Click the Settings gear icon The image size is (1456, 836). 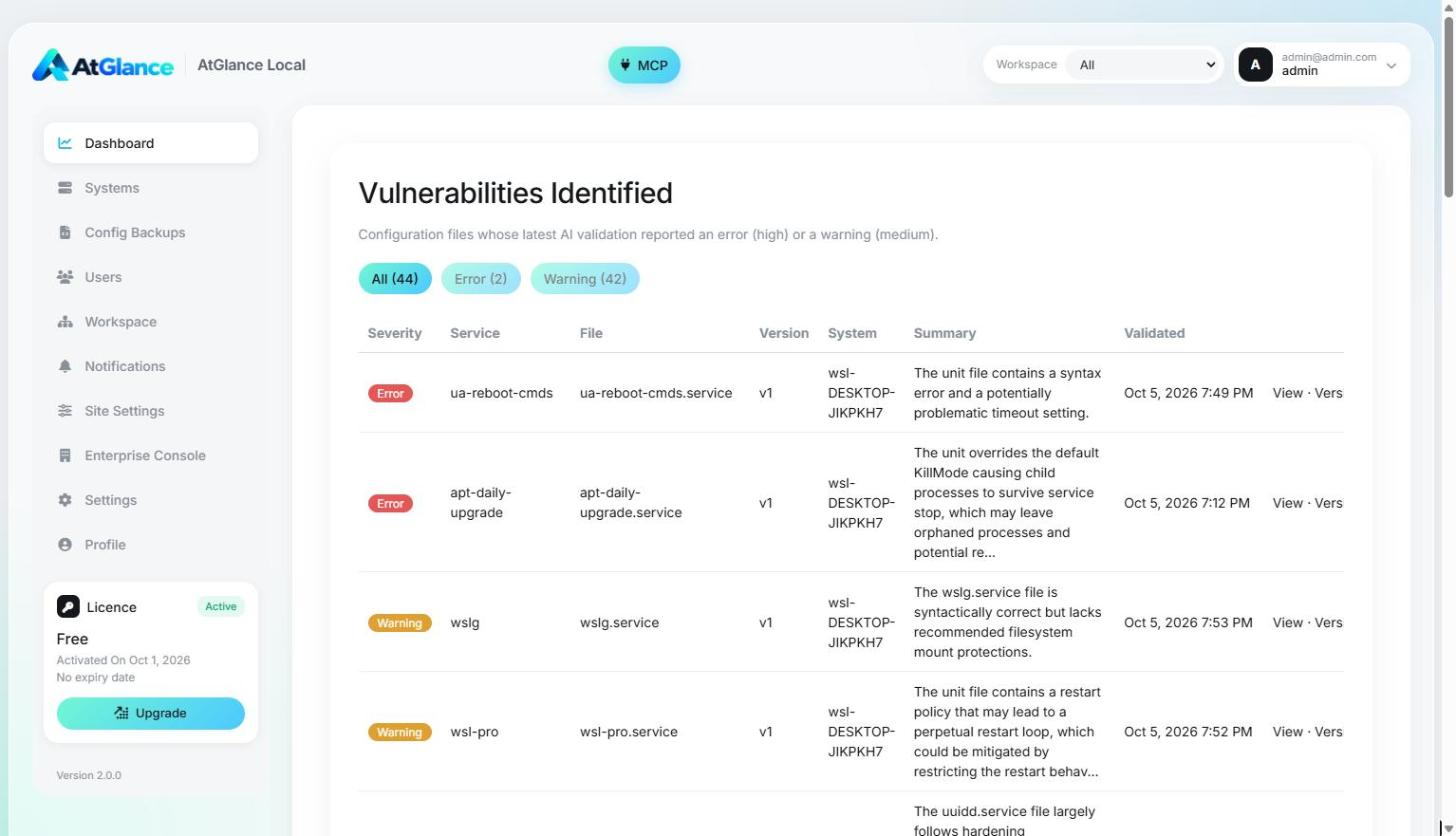(65, 500)
